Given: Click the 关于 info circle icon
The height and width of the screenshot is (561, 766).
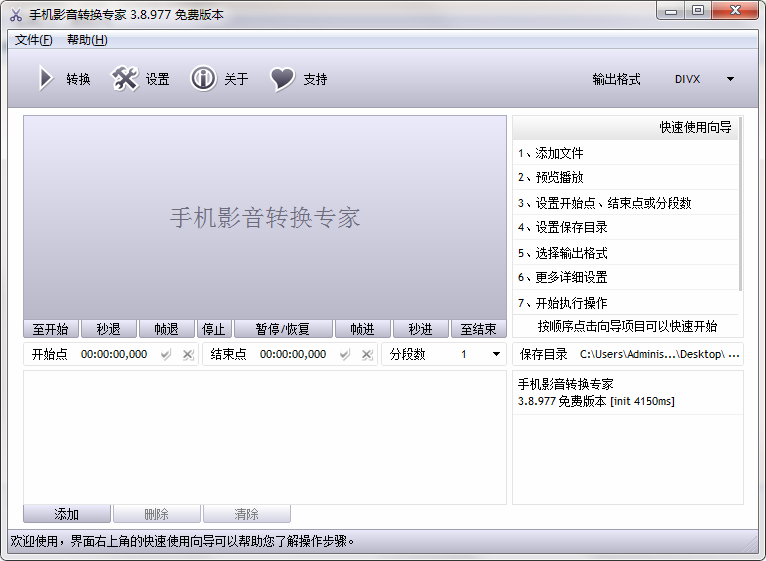Looking at the screenshot, I should pyautogui.click(x=203, y=79).
